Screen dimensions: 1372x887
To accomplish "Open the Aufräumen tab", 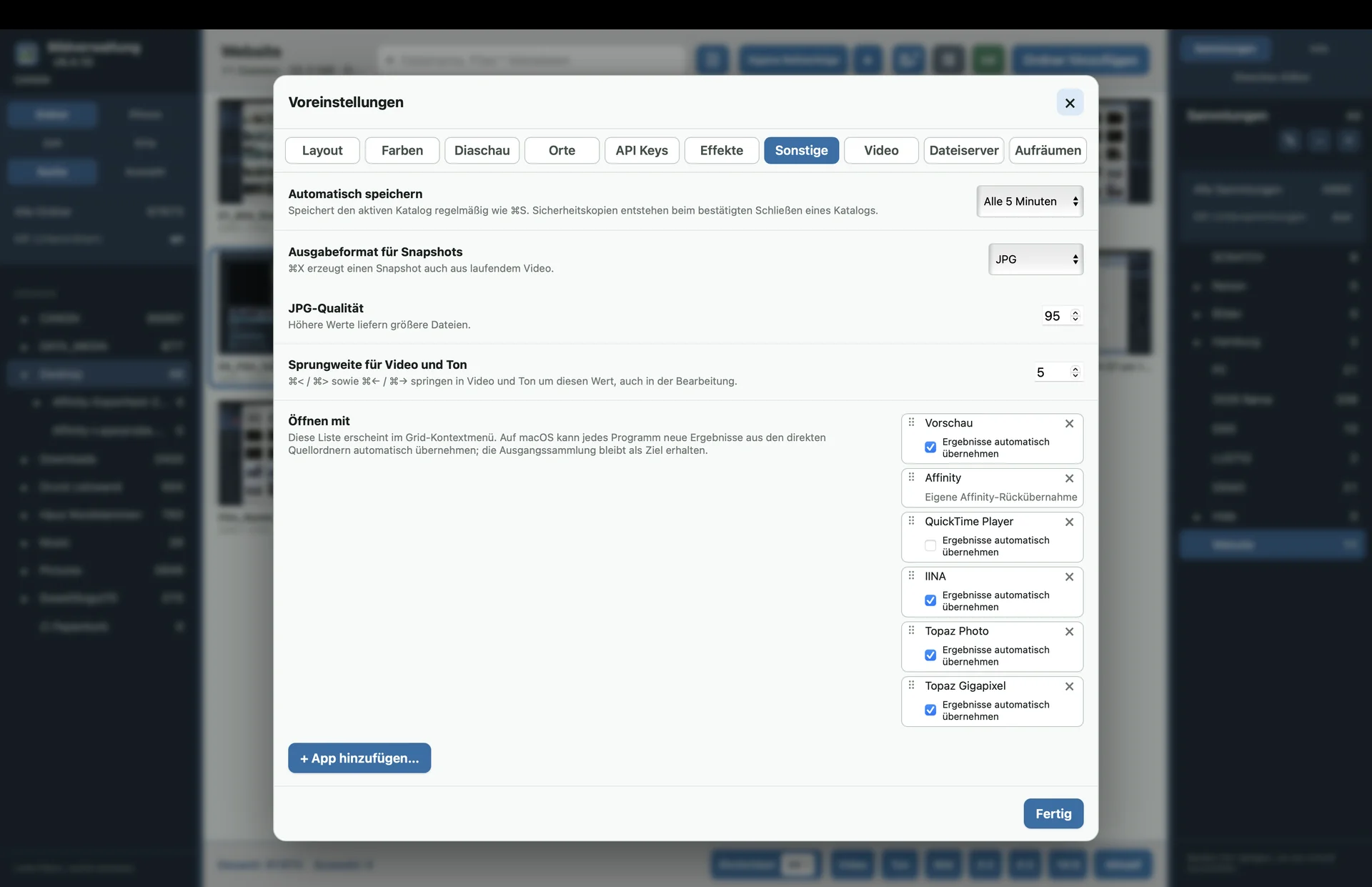I will coord(1048,150).
